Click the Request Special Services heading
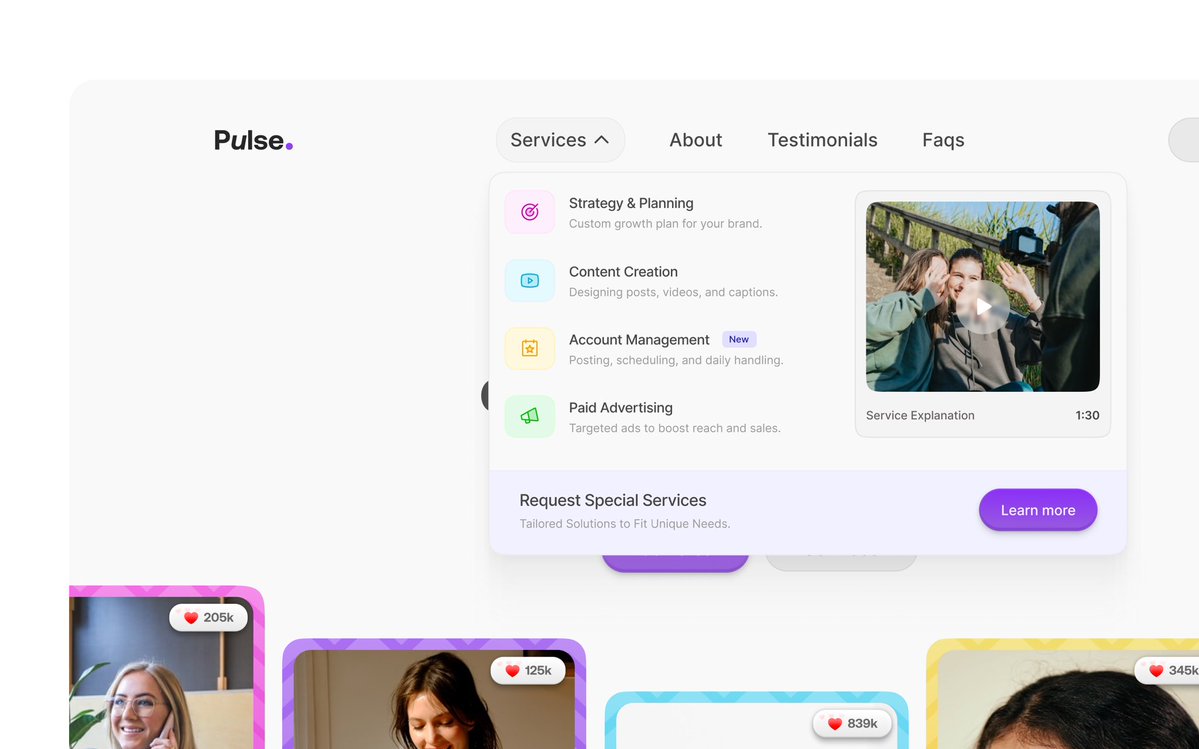This screenshot has height=749, width=1199. 612,501
